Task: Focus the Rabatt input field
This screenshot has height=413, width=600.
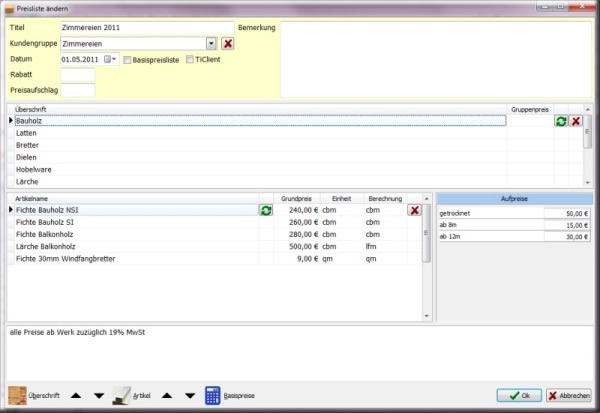Action: click(77, 75)
